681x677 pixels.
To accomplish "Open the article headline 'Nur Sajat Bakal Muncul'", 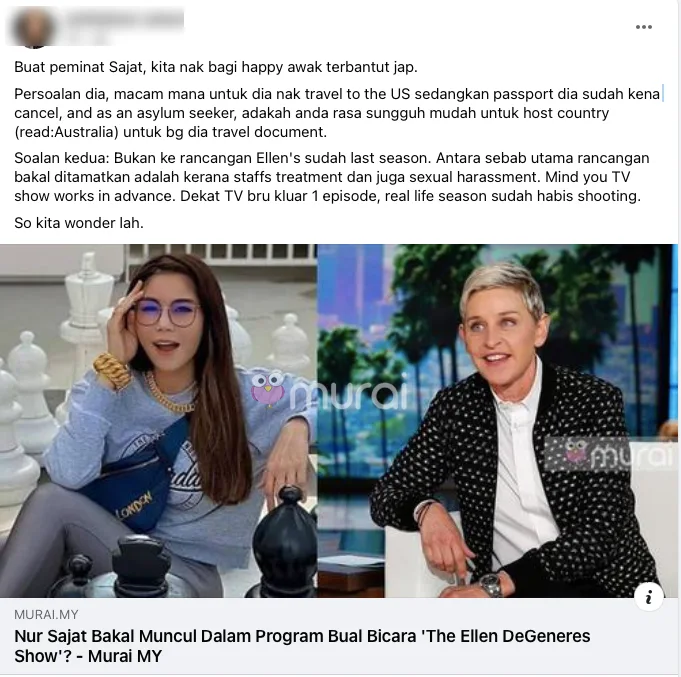I will coord(302,646).
